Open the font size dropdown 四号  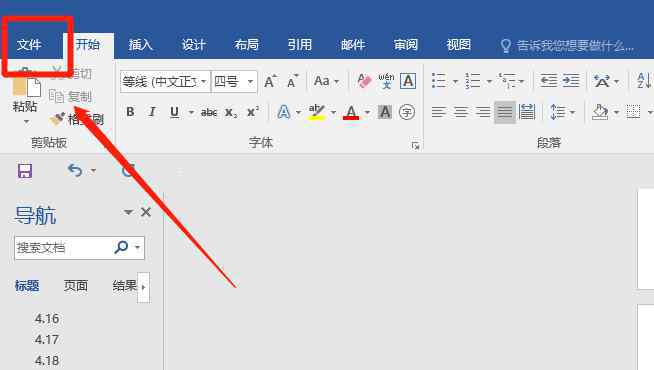click(x=234, y=81)
